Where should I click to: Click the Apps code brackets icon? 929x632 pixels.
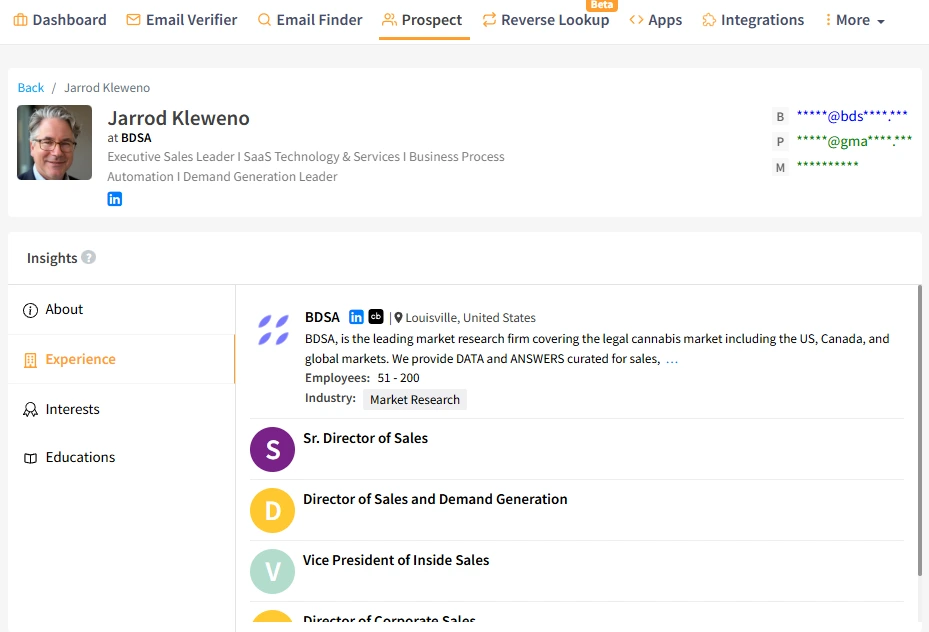(636, 20)
